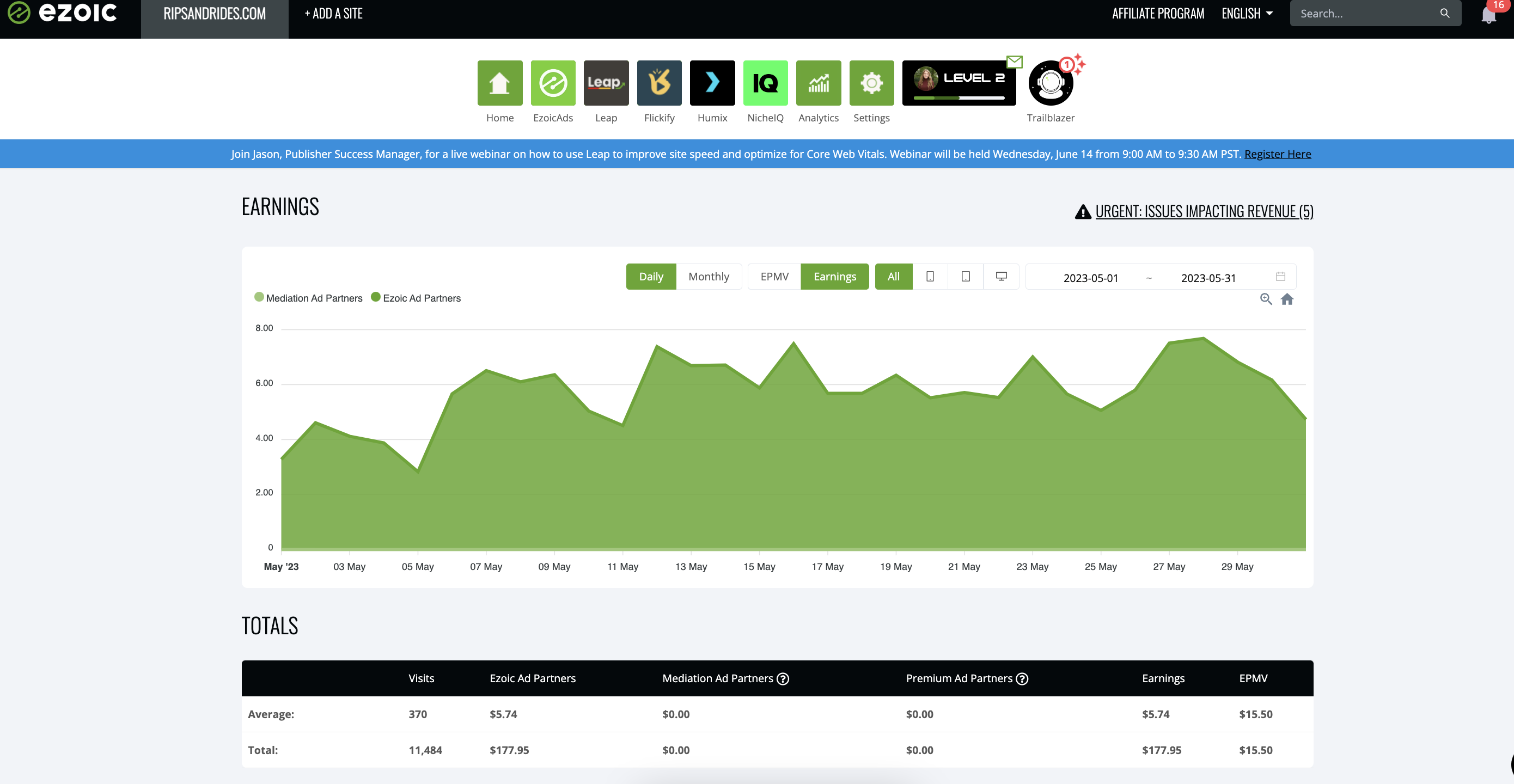The image size is (1514, 784).
Task: Open the NicheIQ app icon
Action: tap(765, 83)
